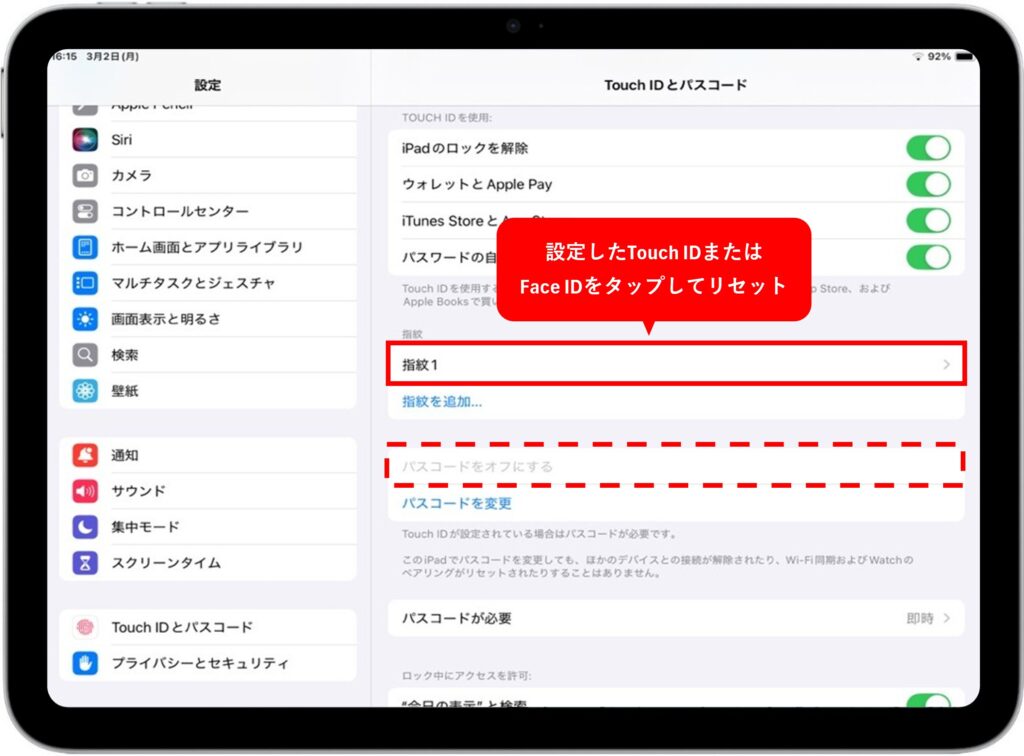Image resolution: width=1024 pixels, height=756 pixels.
Task: Open Sound (サウンド) settings
Action: (138, 491)
